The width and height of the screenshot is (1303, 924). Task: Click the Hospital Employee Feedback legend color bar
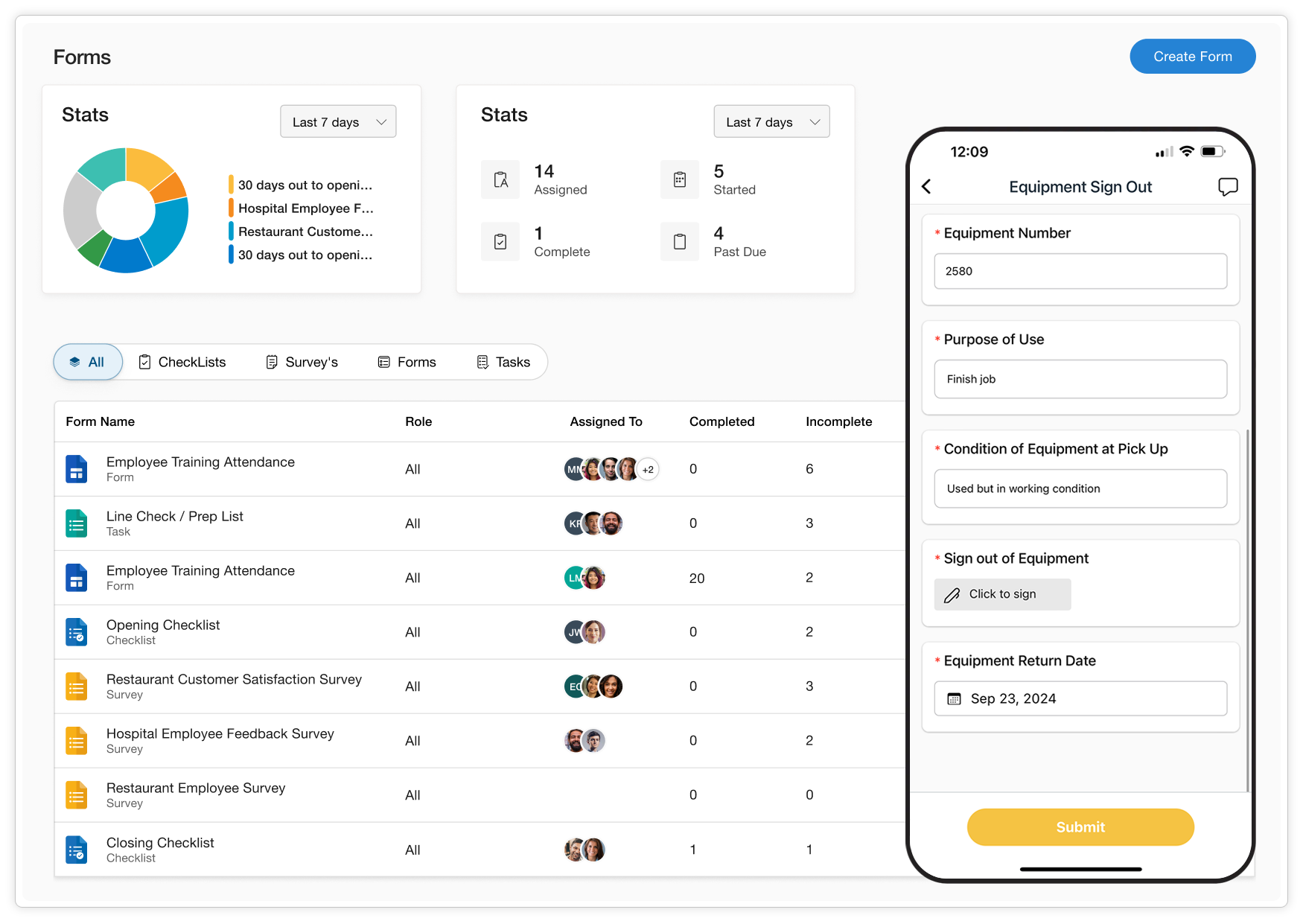pyautogui.click(x=232, y=208)
